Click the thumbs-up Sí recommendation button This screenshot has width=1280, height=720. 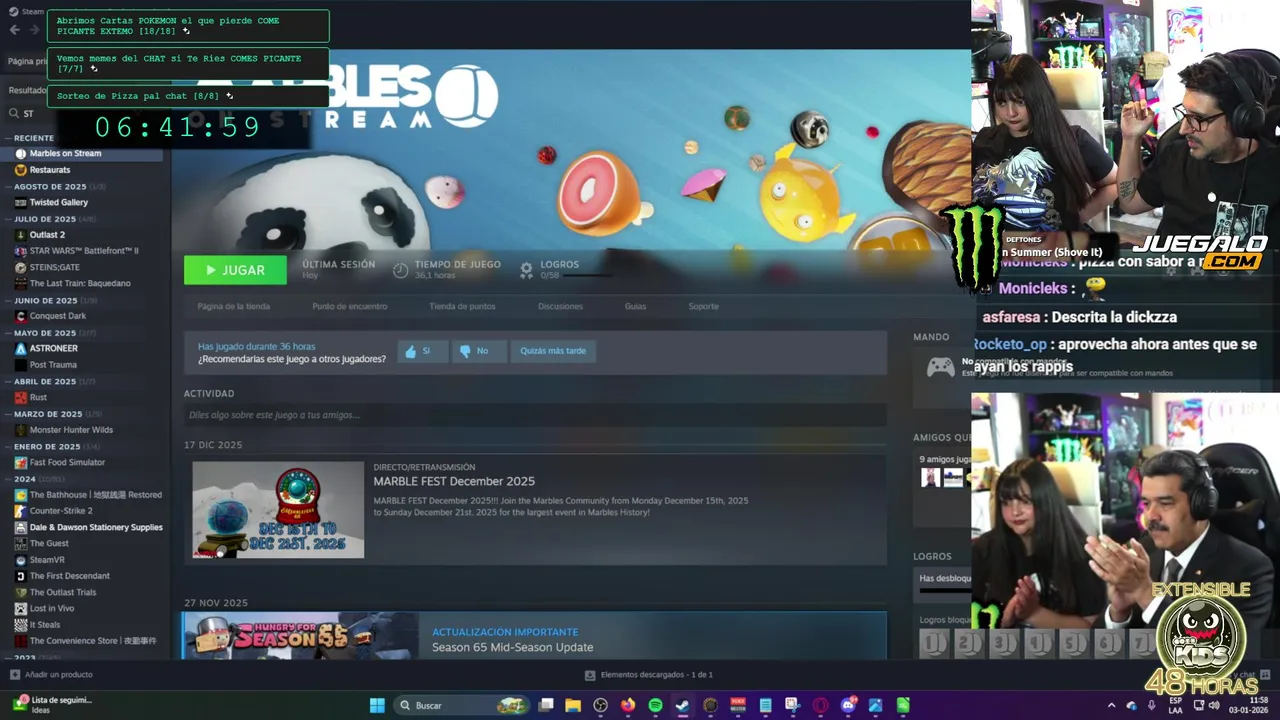tap(422, 351)
